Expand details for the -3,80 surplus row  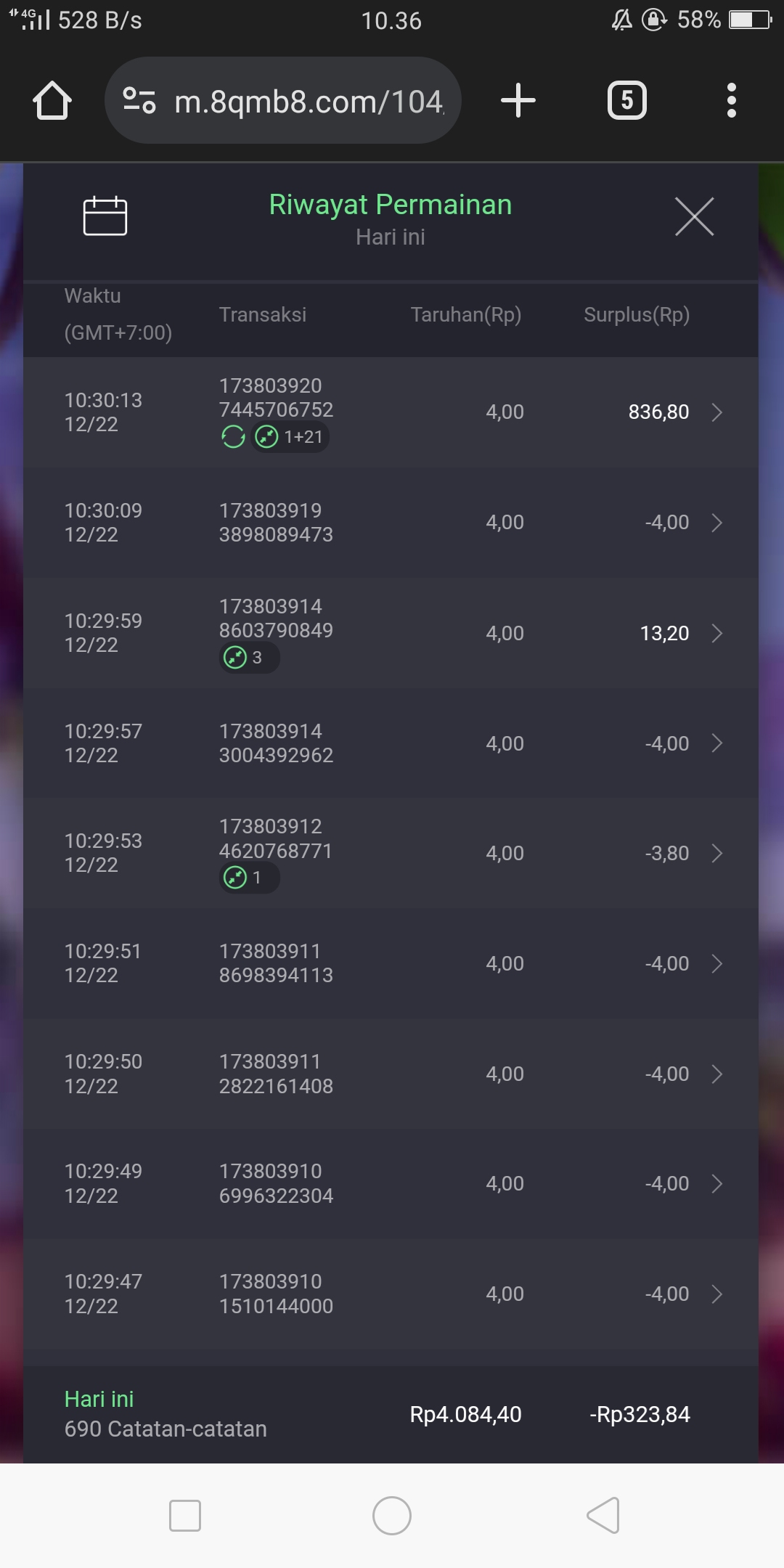point(717,853)
